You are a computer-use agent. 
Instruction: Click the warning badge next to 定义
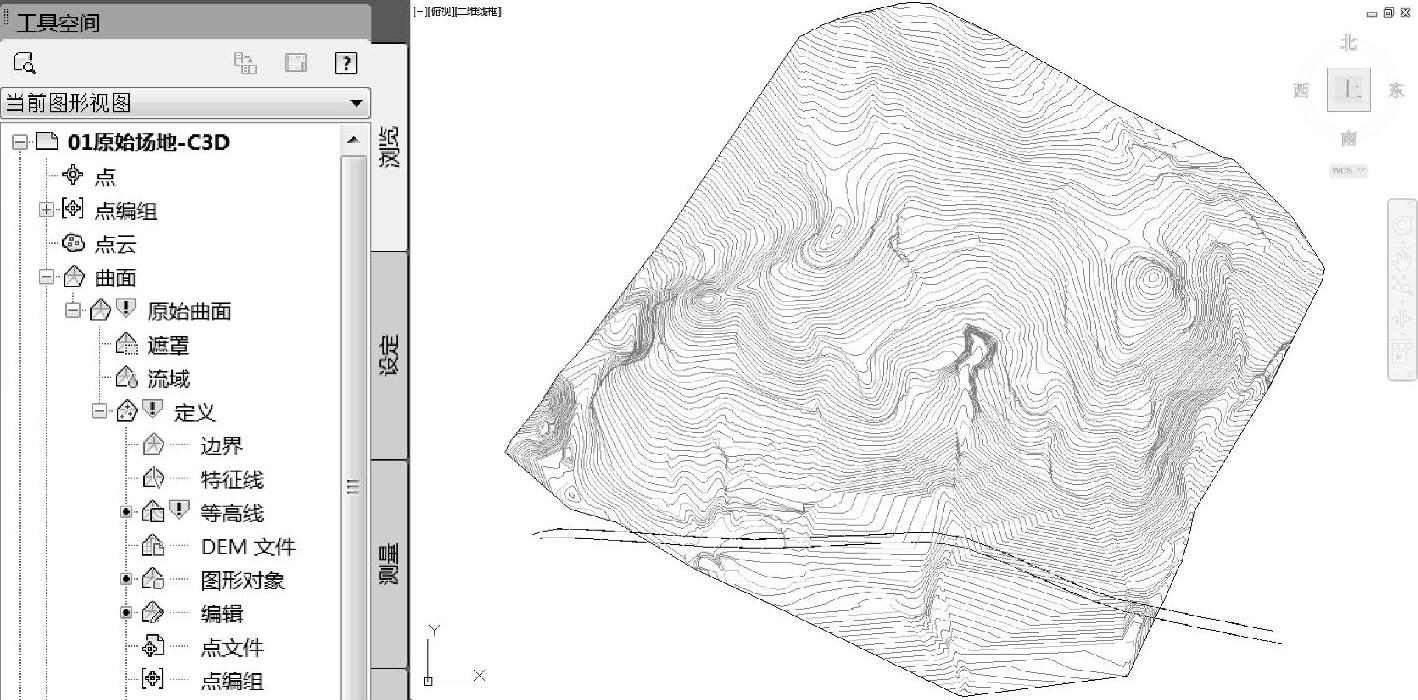pyautogui.click(x=152, y=409)
